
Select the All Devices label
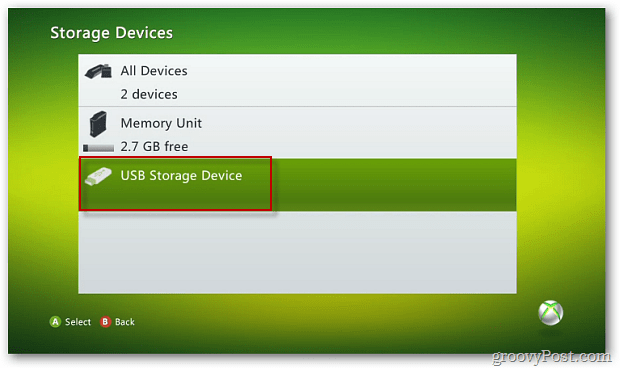(154, 71)
